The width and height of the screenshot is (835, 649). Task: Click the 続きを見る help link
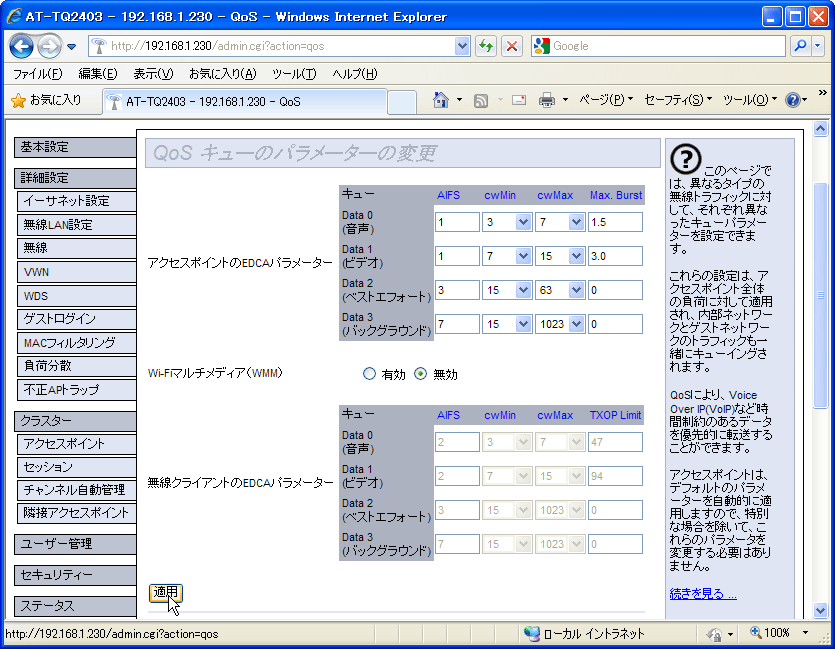coord(703,594)
